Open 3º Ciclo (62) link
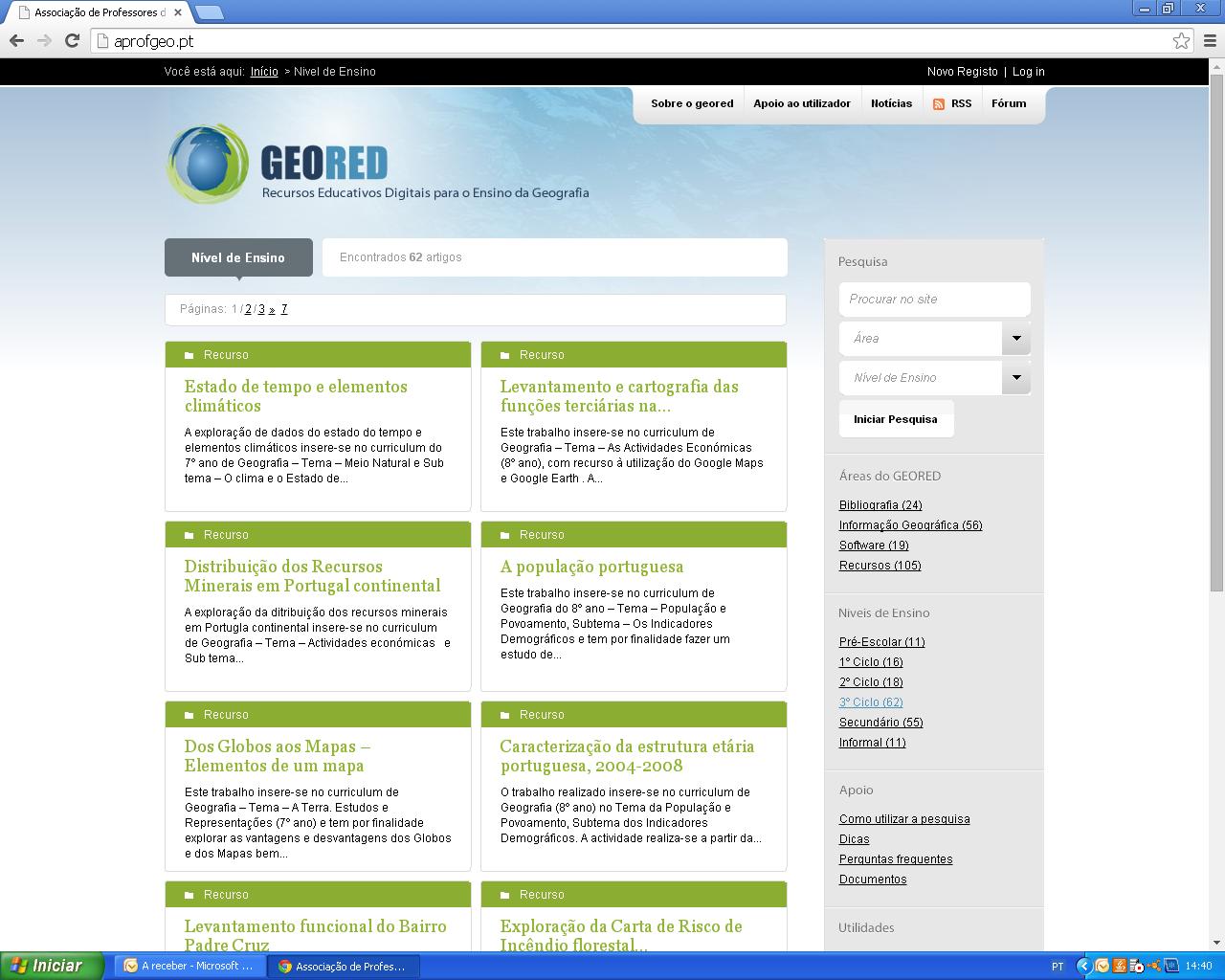Image resolution: width=1225 pixels, height=980 pixels. coord(871,702)
